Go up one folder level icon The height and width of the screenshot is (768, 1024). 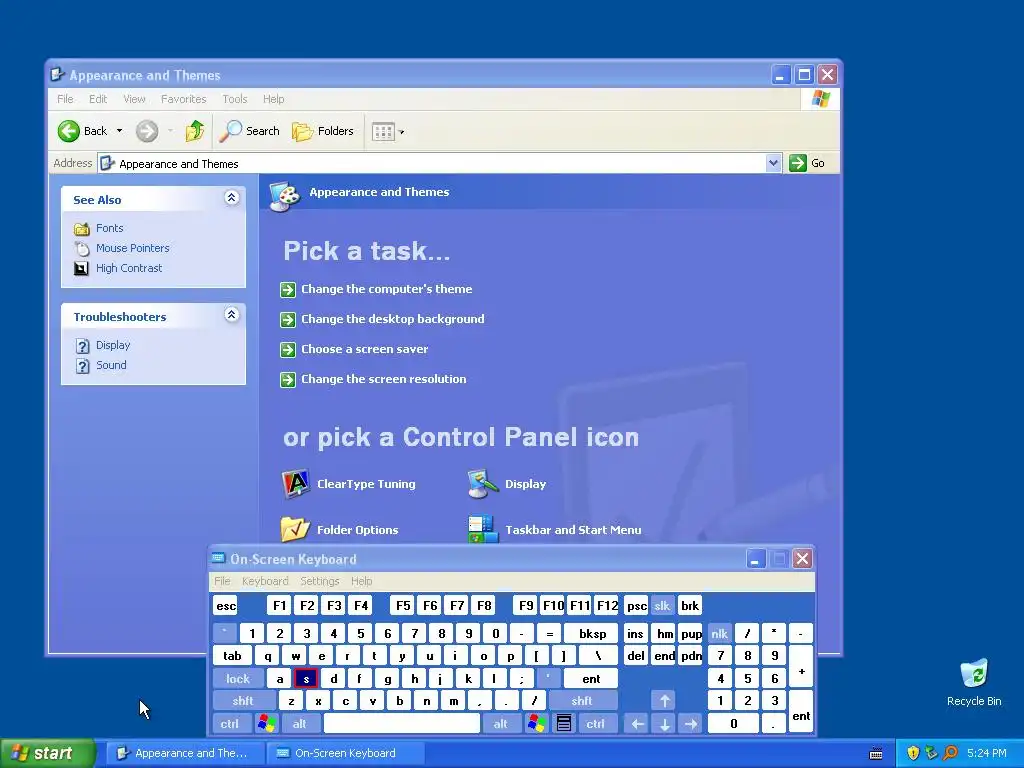tap(194, 131)
